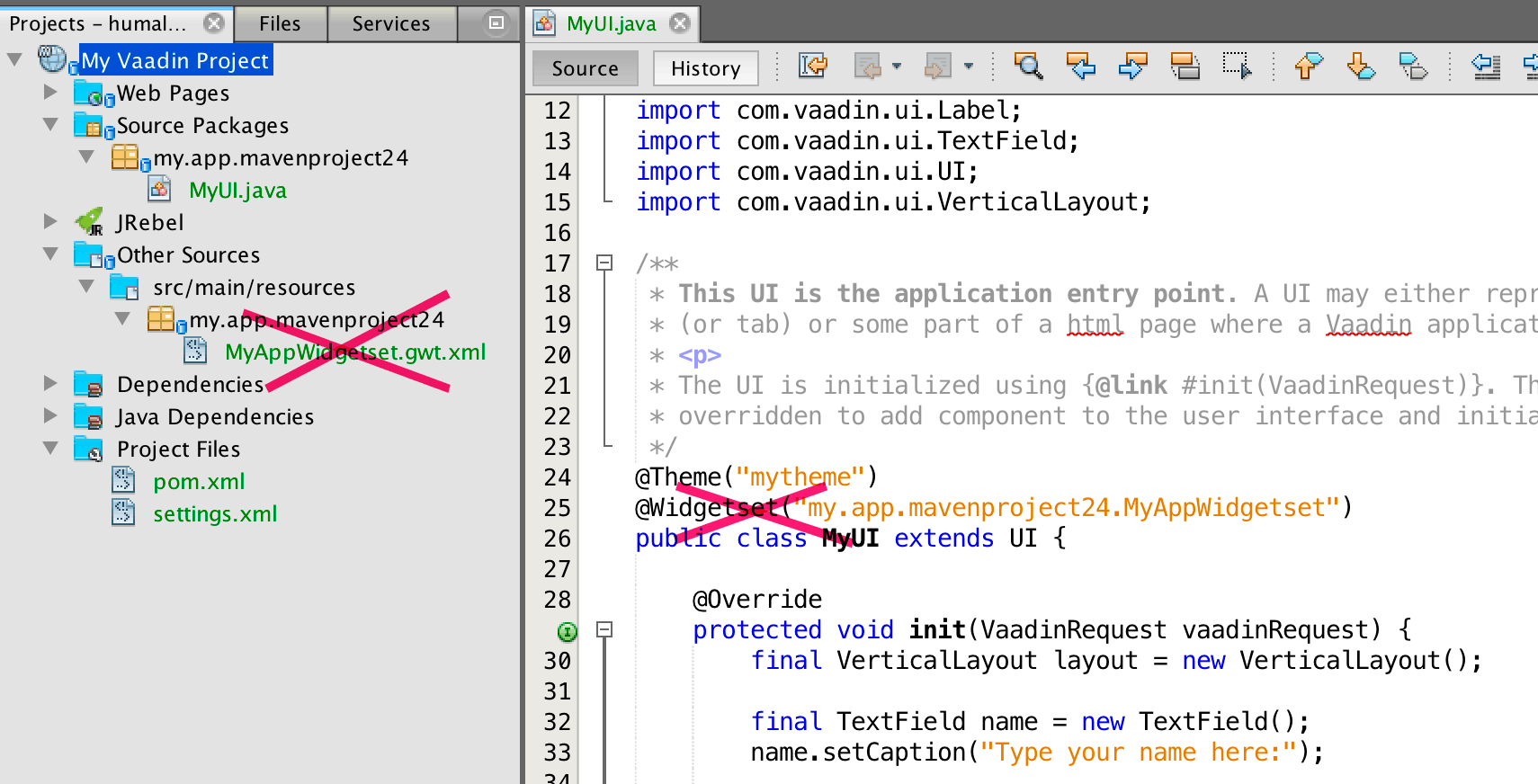This screenshot has height=784, width=1538.
Task: Collapse the Other Sources node
Action: point(50,254)
